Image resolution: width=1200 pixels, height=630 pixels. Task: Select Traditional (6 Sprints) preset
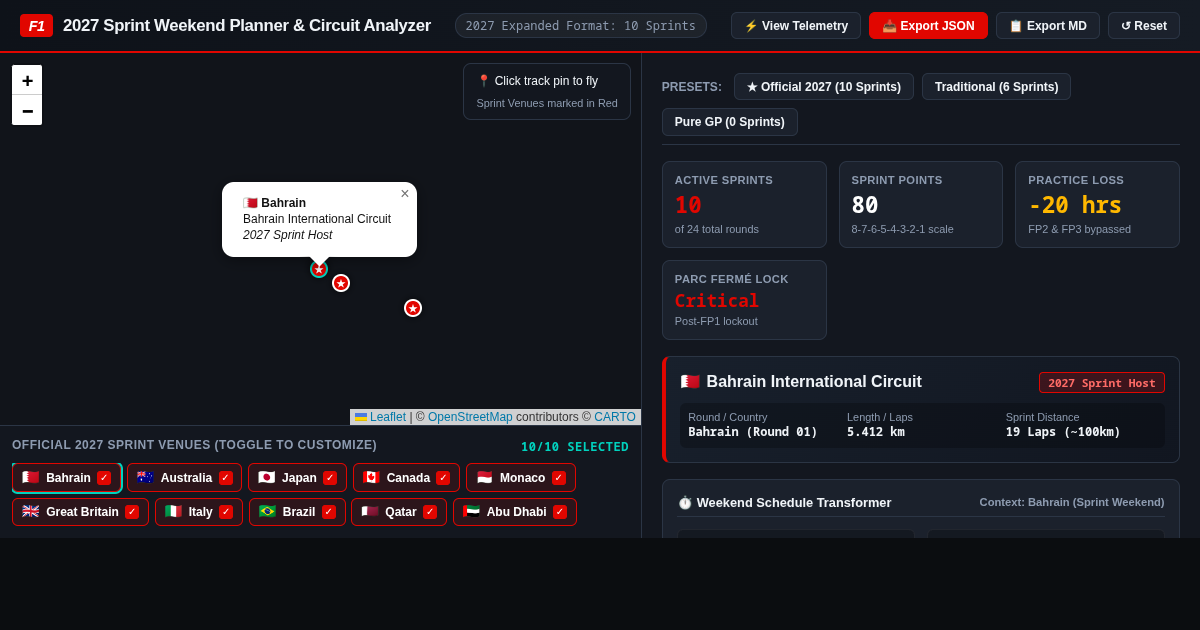pos(996,87)
